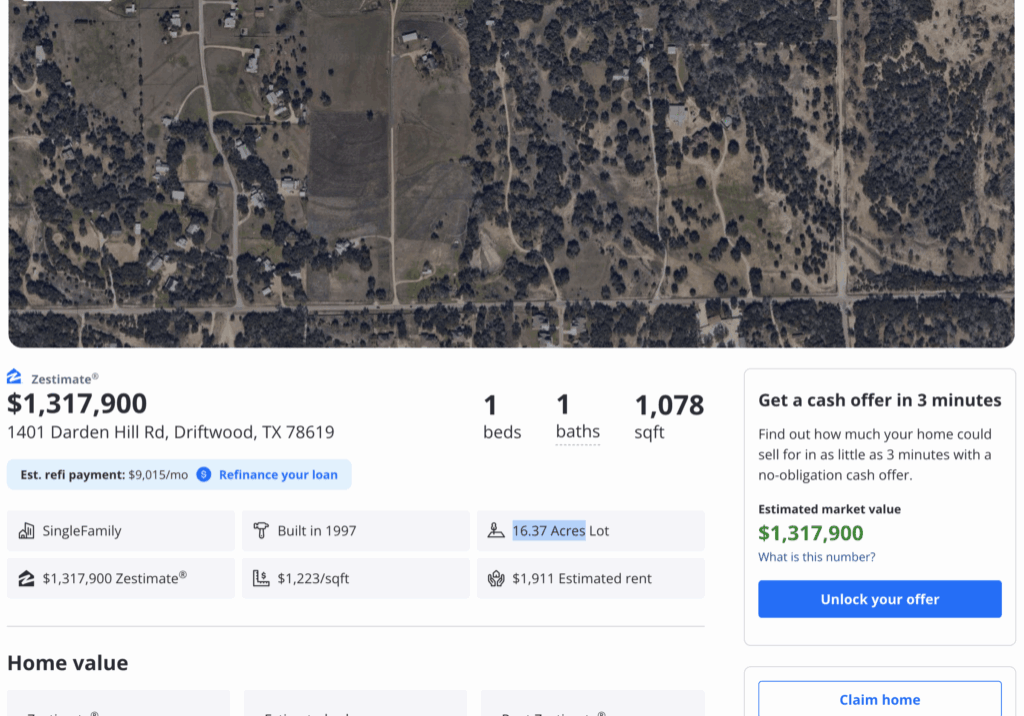The height and width of the screenshot is (716, 1024).
Task: Click the highlighted 16.37 Acres text
Action: coord(549,530)
